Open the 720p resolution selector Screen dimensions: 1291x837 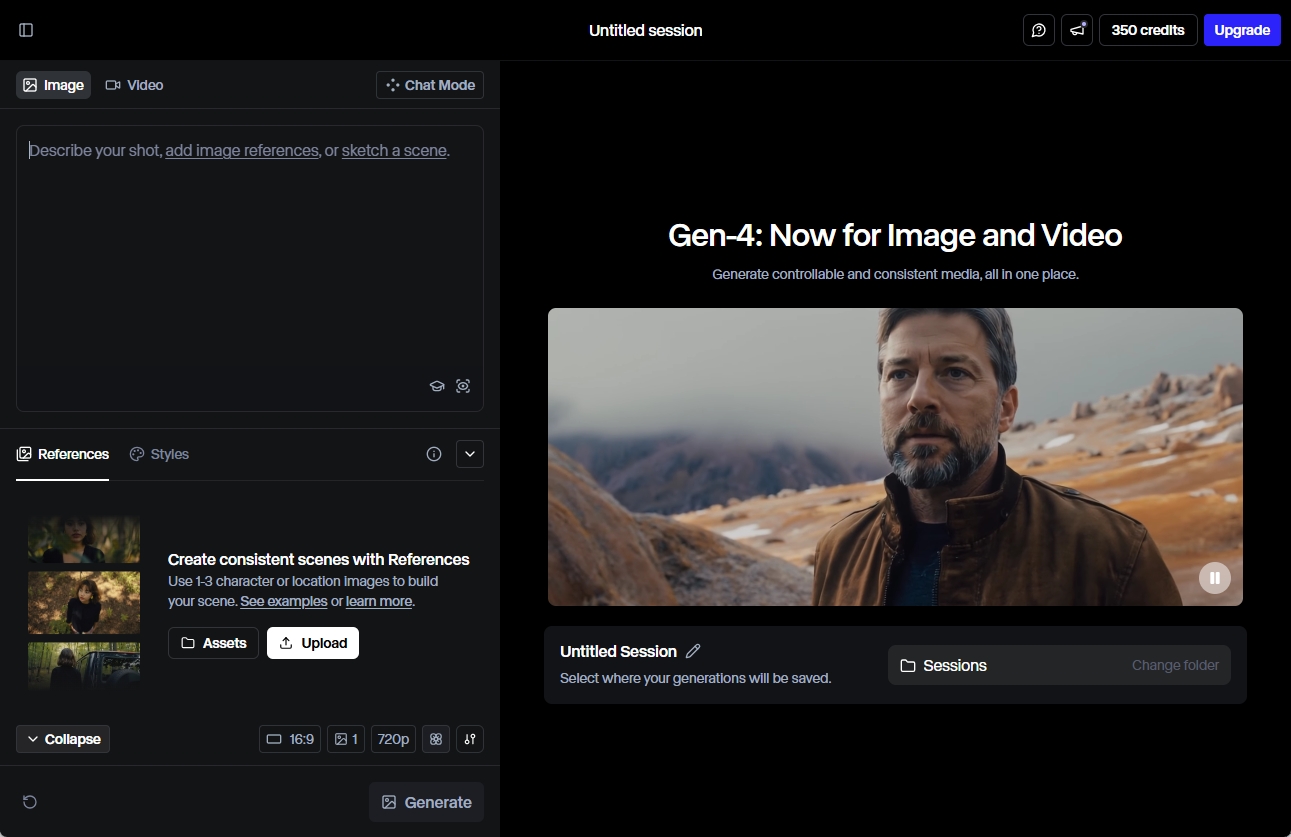393,739
